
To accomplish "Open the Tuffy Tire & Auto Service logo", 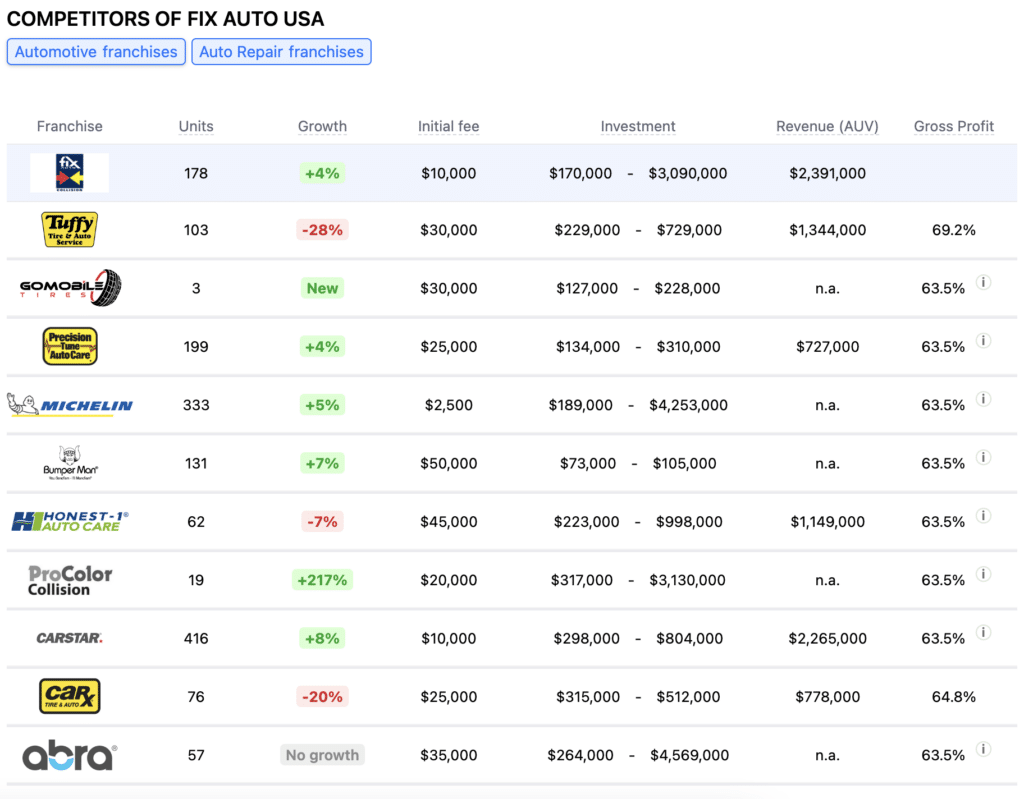I will (x=69, y=229).
